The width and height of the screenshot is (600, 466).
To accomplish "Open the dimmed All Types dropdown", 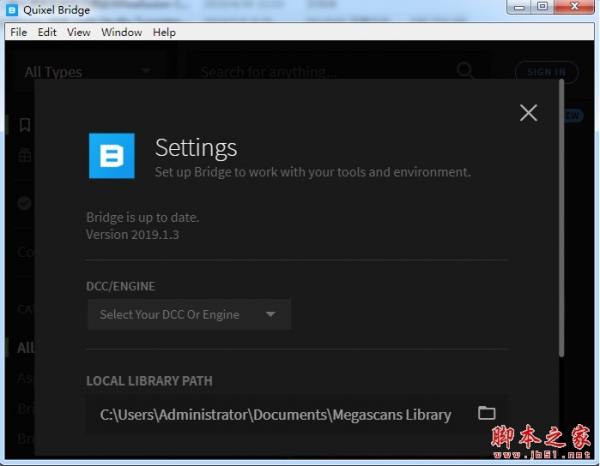I will click(x=89, y=72).
